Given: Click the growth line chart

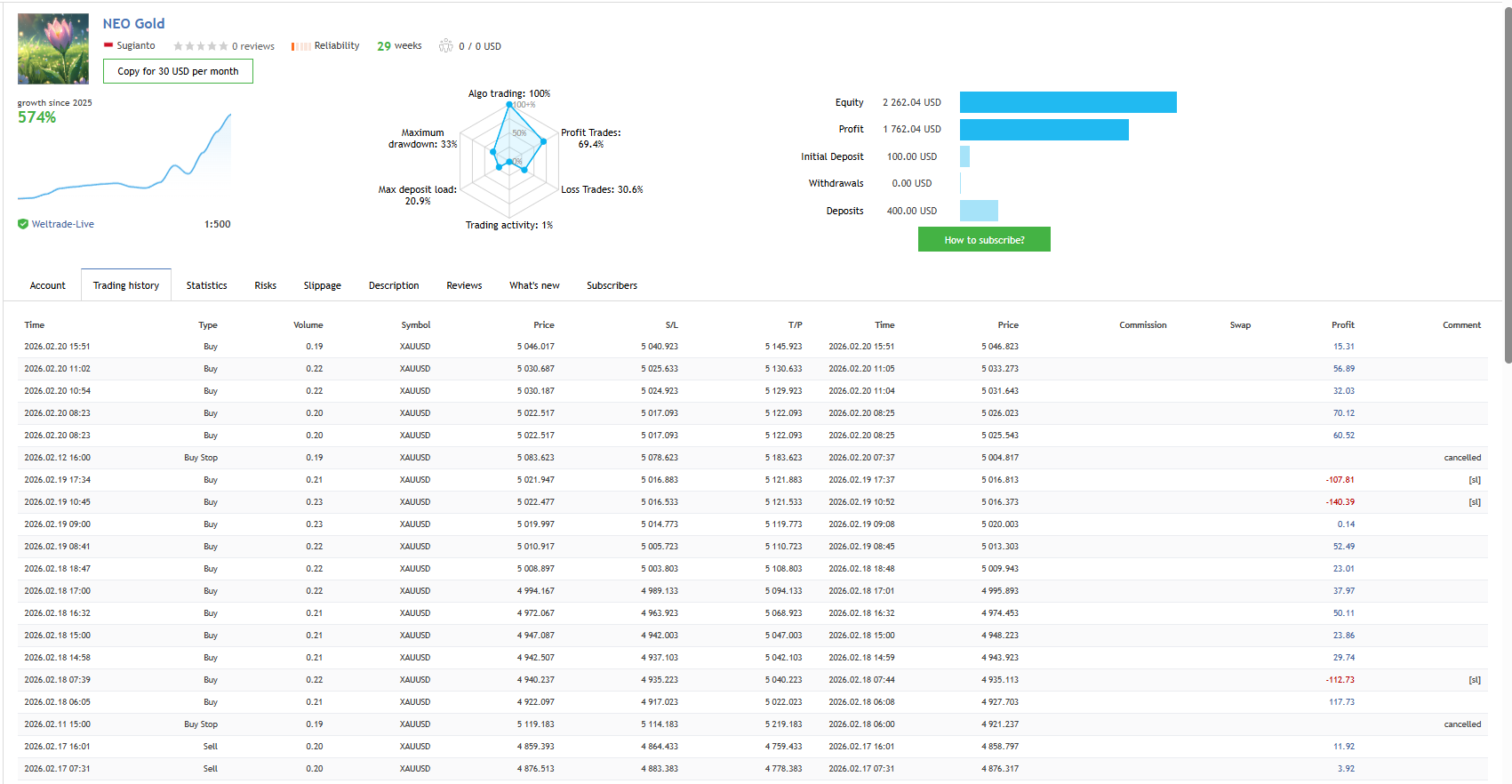Looking at the screenshot, I should (x=124, y=156).
